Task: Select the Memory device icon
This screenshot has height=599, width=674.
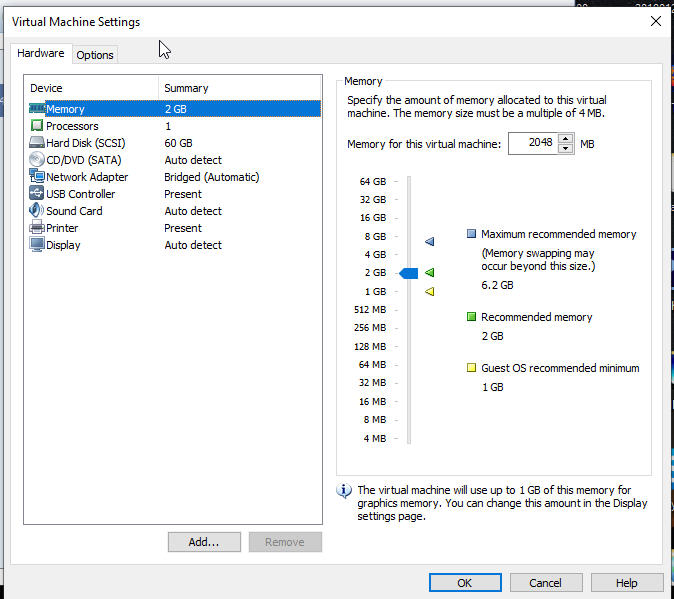Action: pos(37,109)
